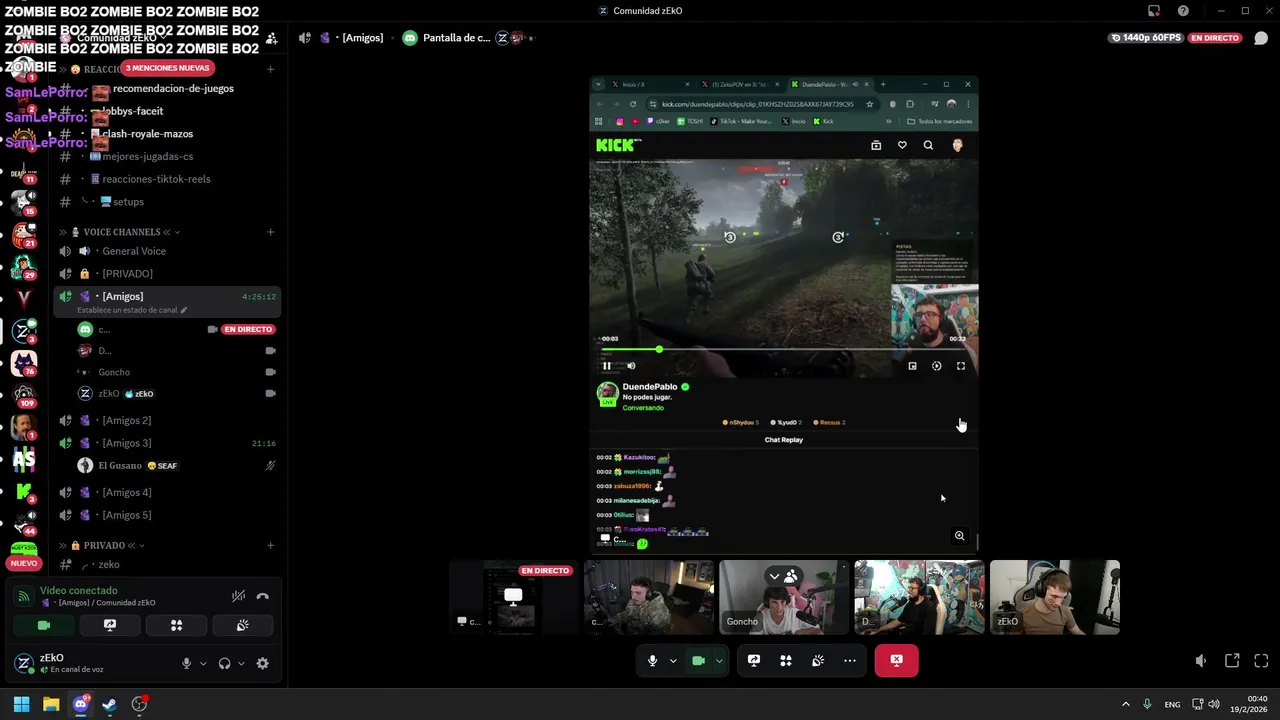Open mejores-jugadas-cs channel
1280x720 pixels.
tap(148, 156)
